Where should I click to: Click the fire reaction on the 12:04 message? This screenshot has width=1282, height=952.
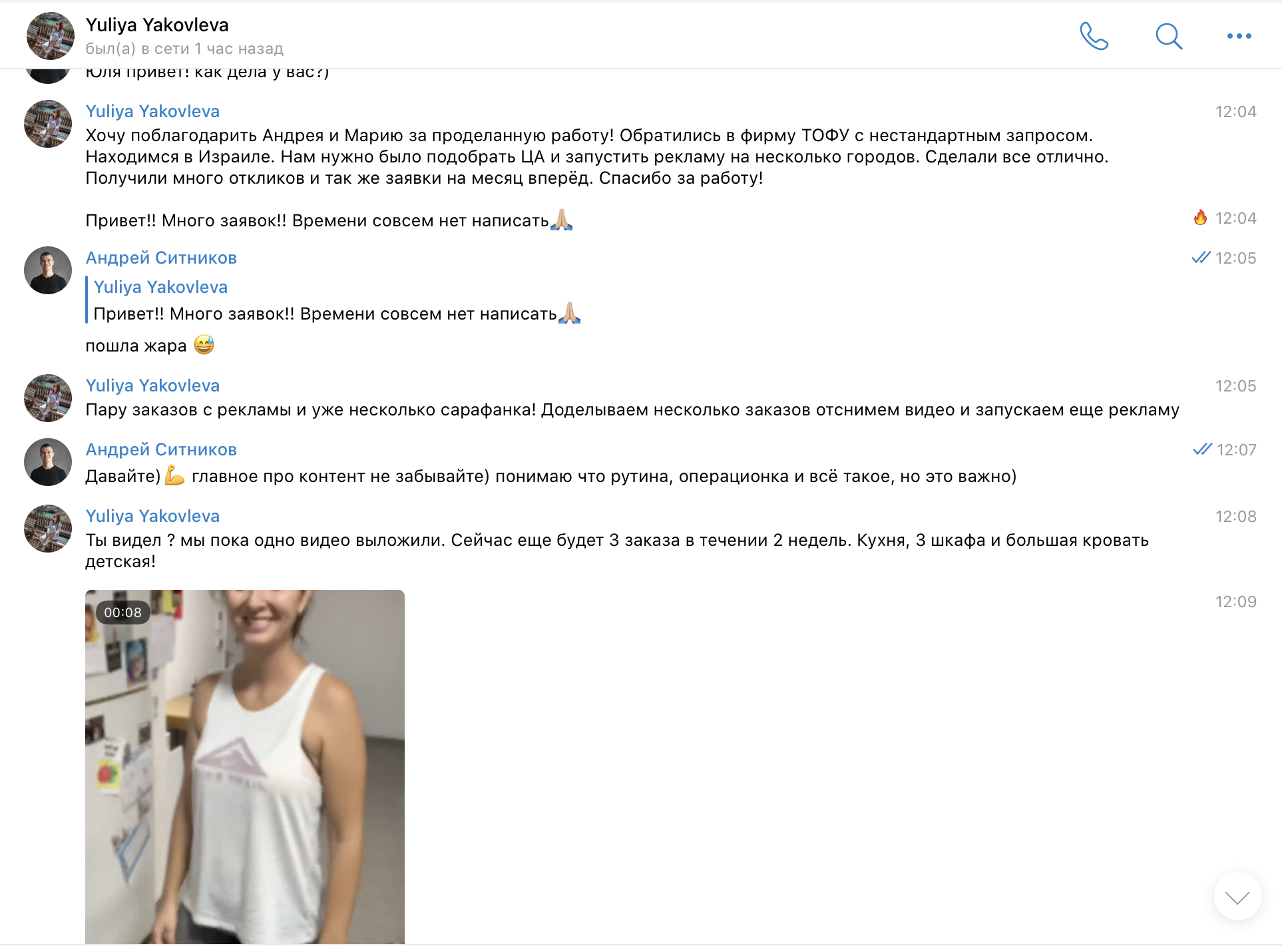coord(1200,218)
